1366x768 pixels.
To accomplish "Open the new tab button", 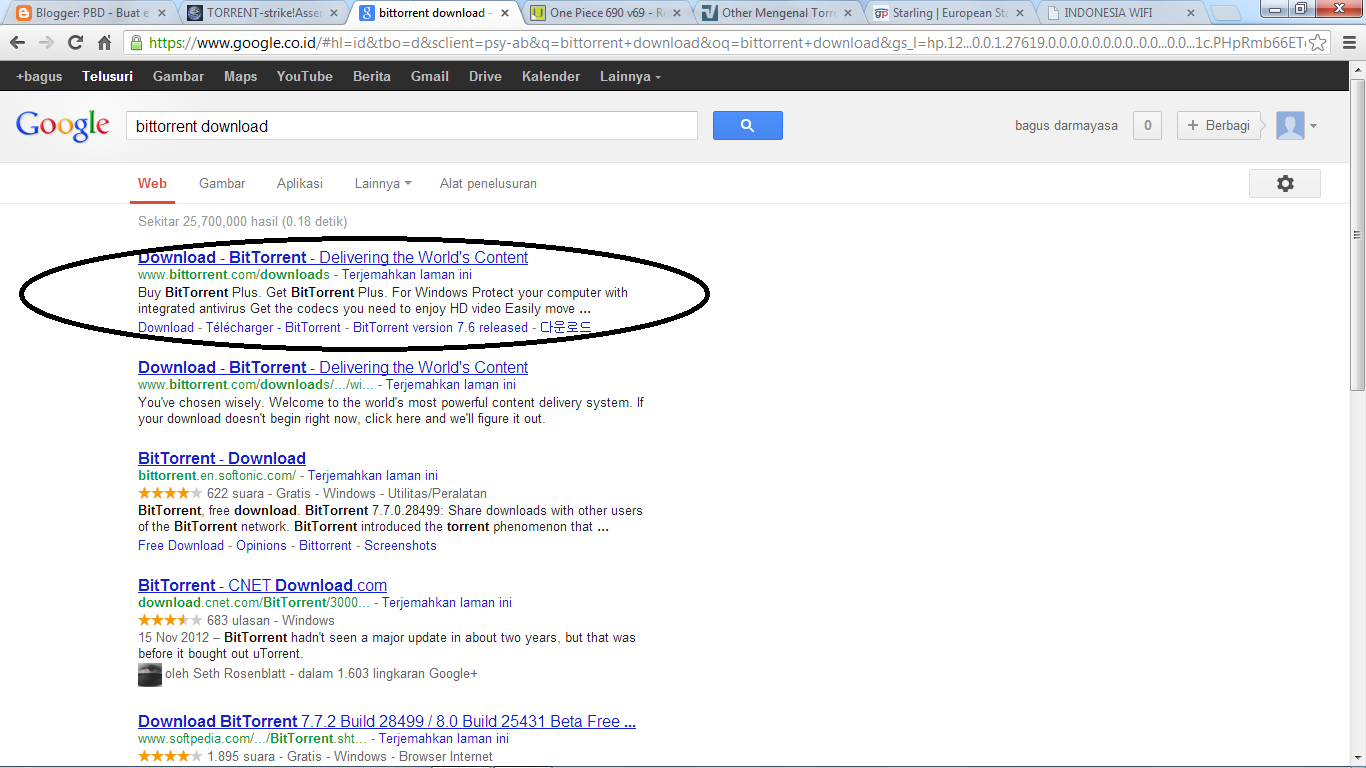I will pyautogui.click(x=1224, y=13).
